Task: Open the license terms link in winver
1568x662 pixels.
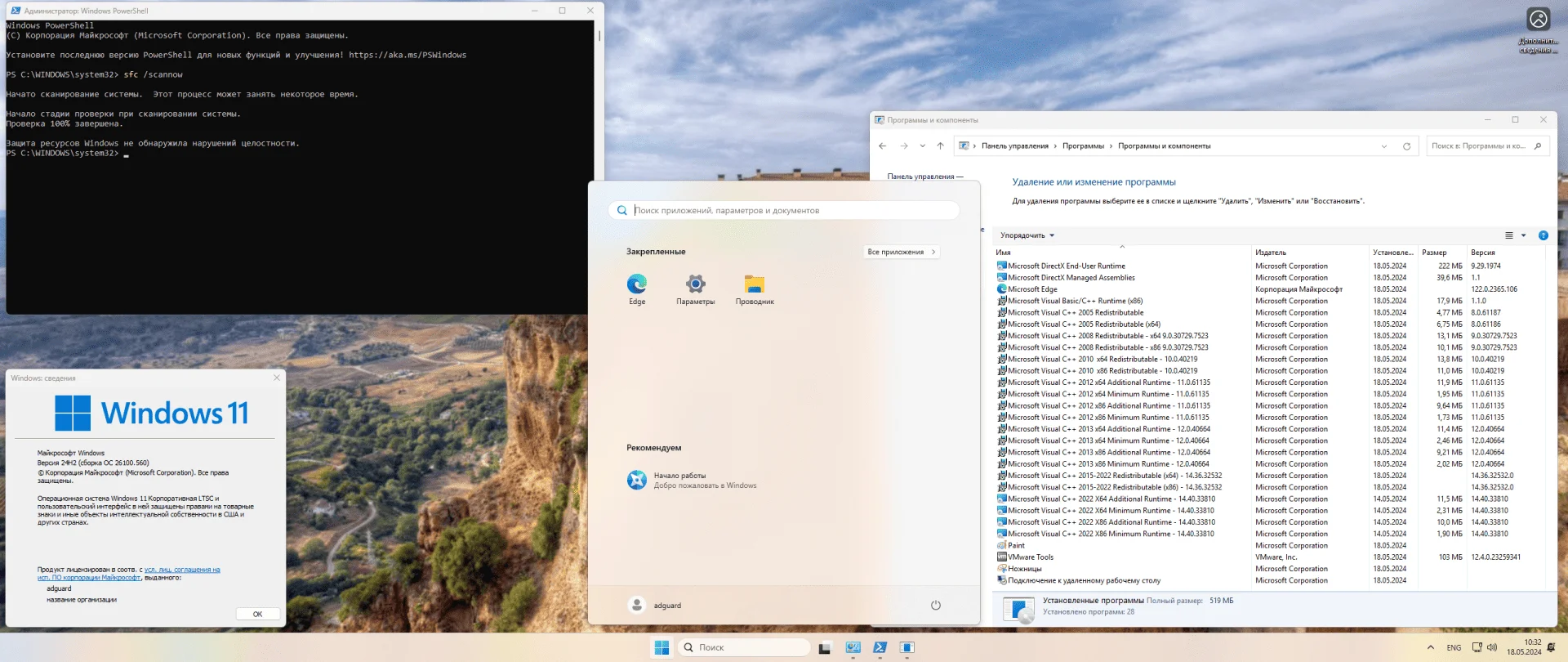Action: [x=128, y=574]
